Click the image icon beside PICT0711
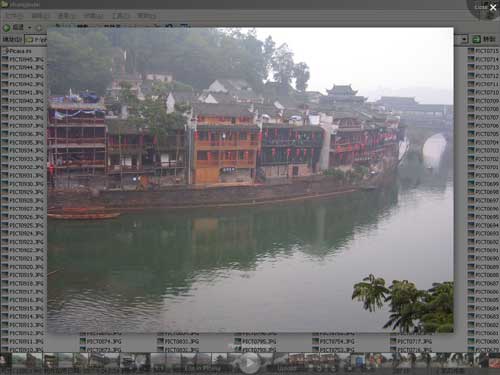Image resolution: width=500 pixels, height=375 pixels. [x=471, y=84]
